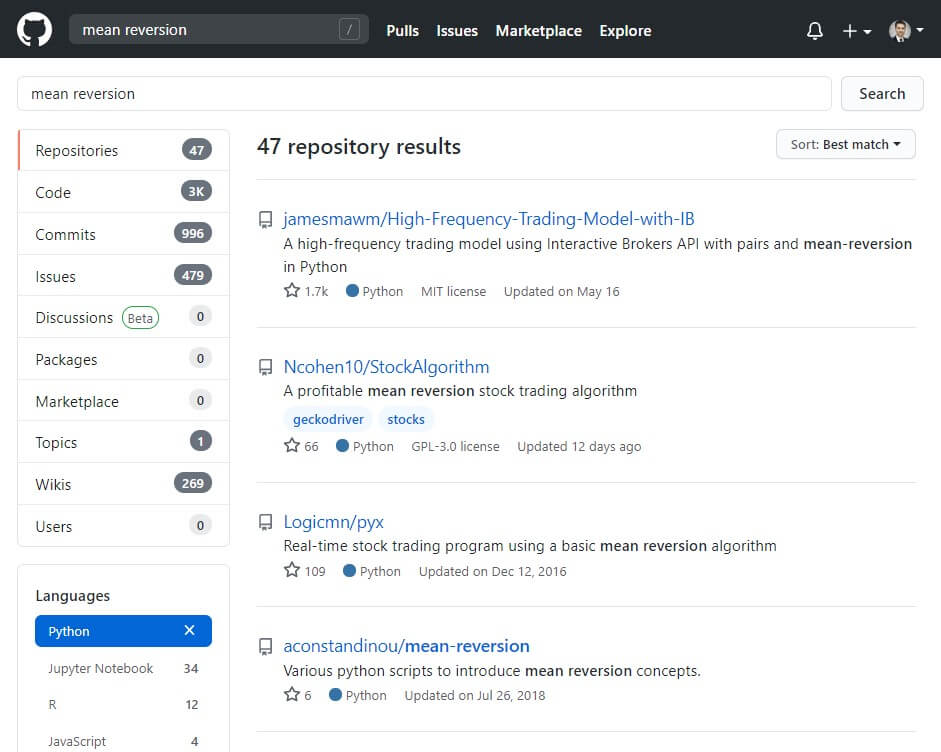Click the Search button
The image size is (941, 752).
[x=882, y=94]
